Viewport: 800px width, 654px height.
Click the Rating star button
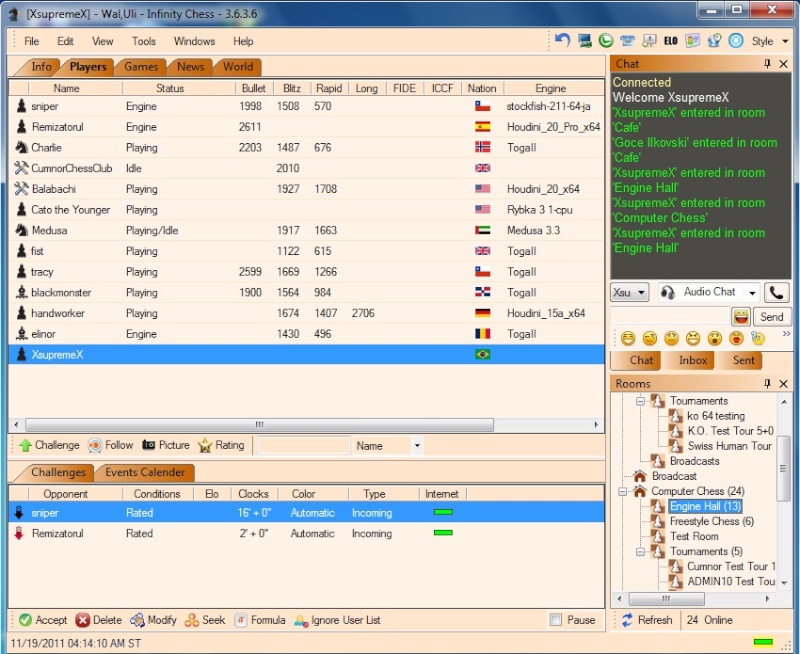[x=221, y=445]
